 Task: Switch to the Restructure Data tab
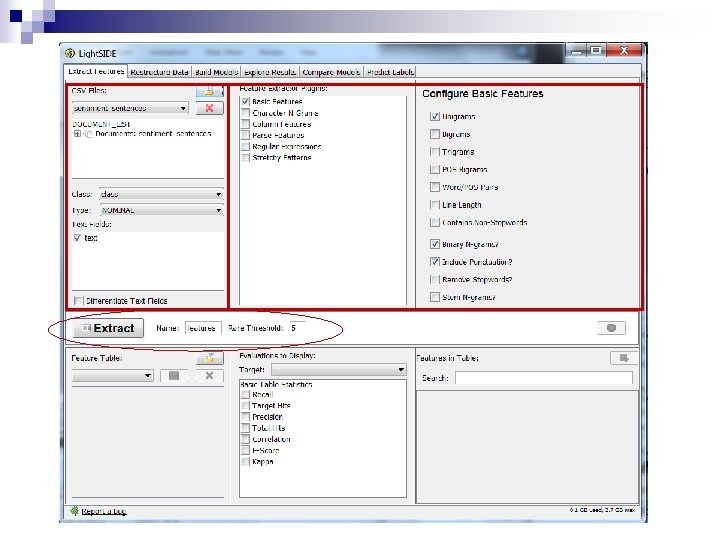[159, 72]
